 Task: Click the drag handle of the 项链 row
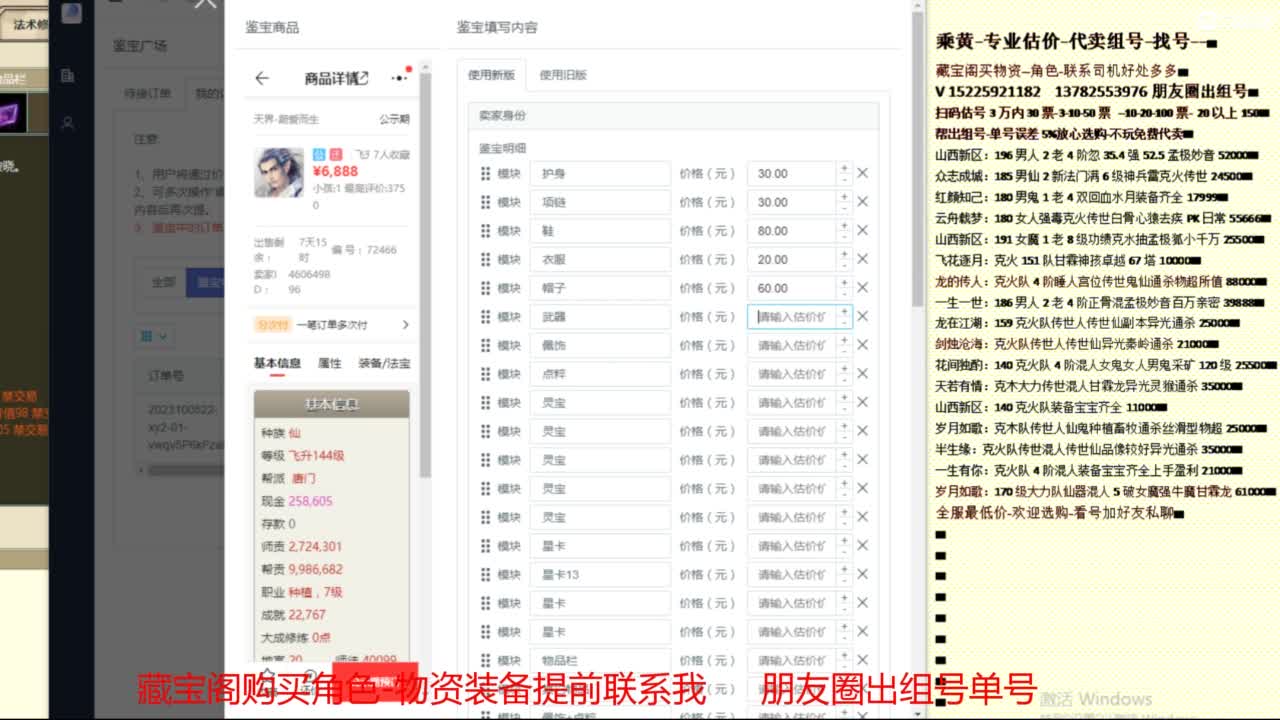tap(486, 202)
